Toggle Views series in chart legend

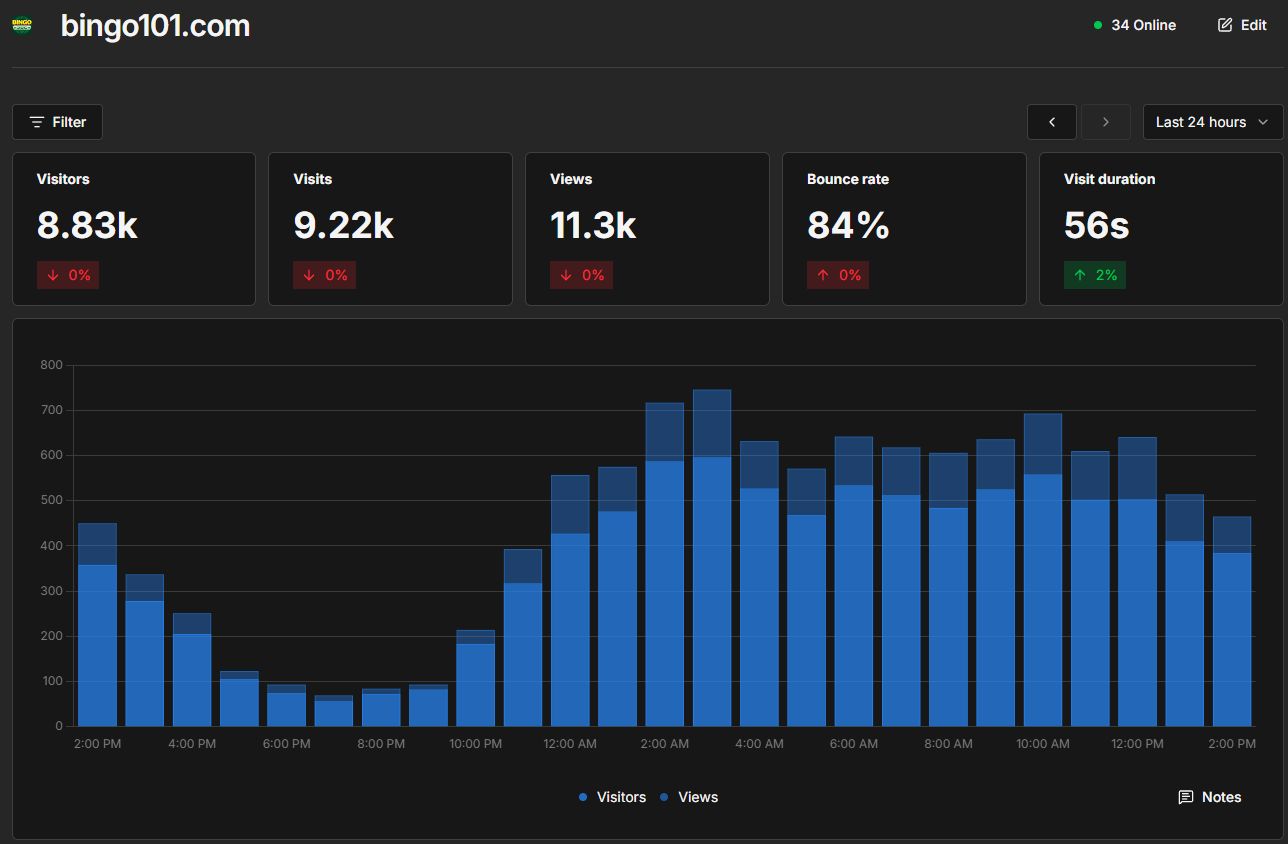pos(689,797)
